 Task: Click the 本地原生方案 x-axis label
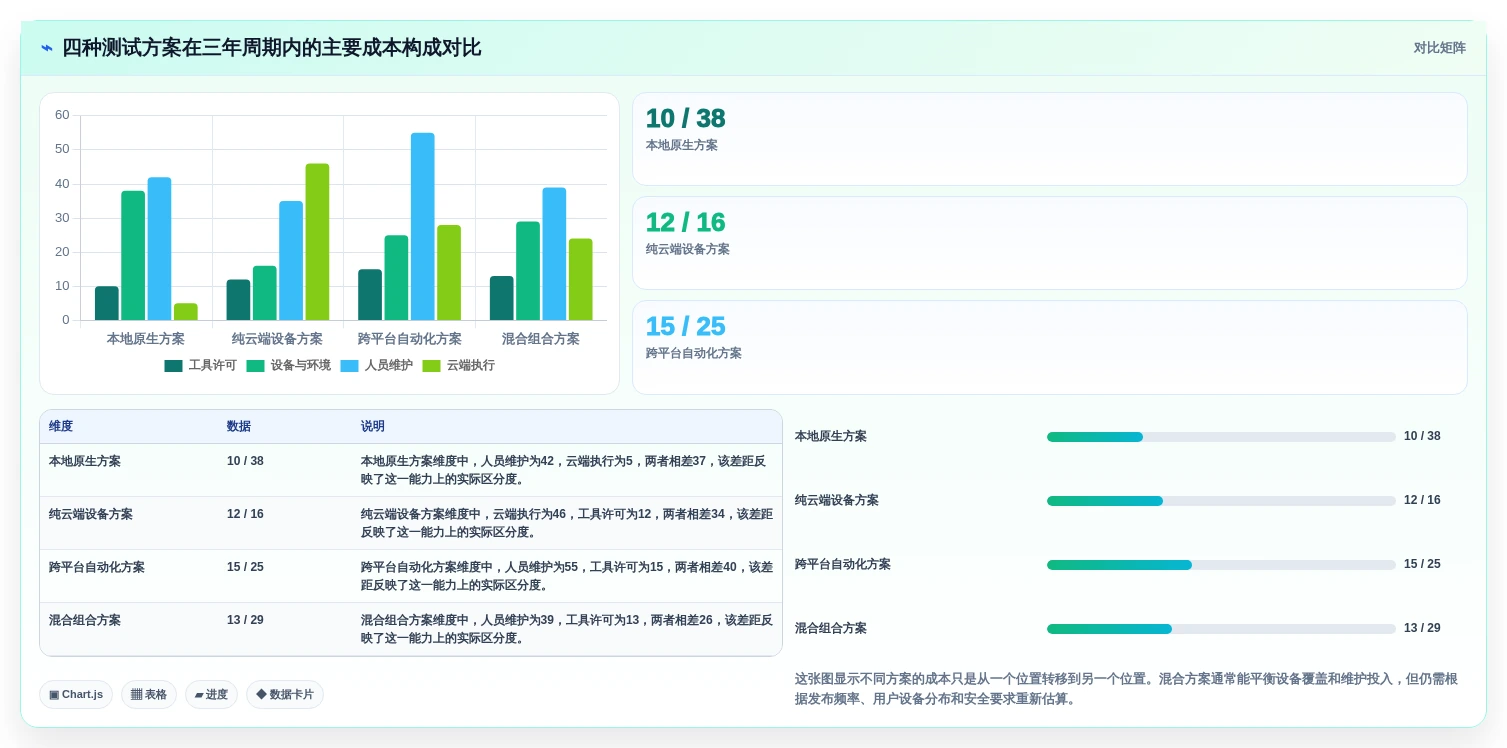(146, 339)
